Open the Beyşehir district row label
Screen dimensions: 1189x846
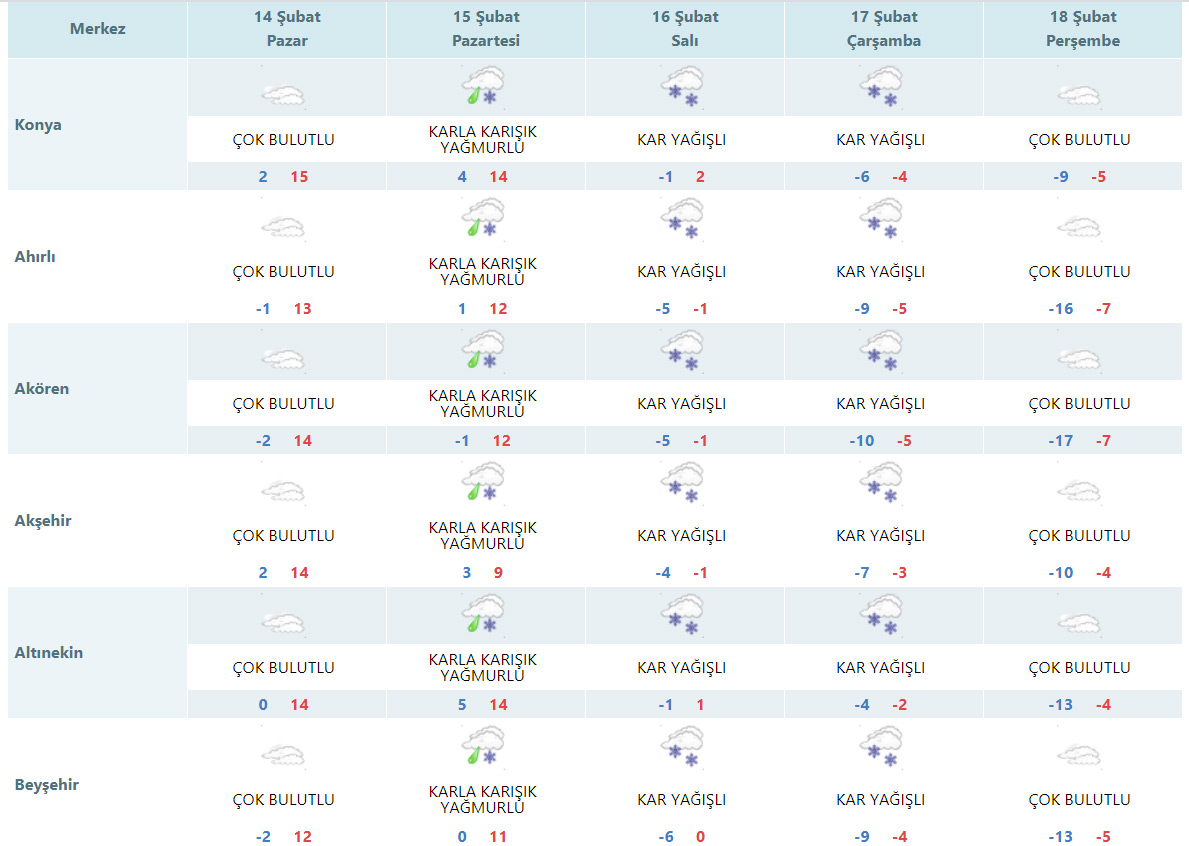[x=47, y=784]
